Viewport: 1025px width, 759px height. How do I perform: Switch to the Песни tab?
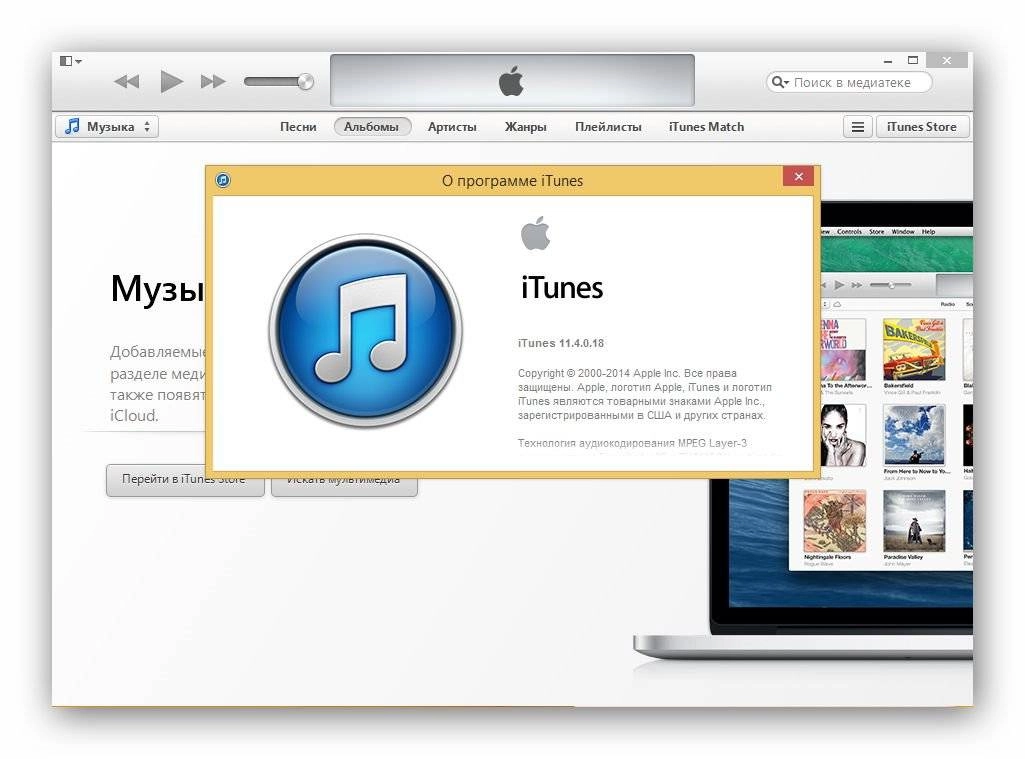point(298,127)
